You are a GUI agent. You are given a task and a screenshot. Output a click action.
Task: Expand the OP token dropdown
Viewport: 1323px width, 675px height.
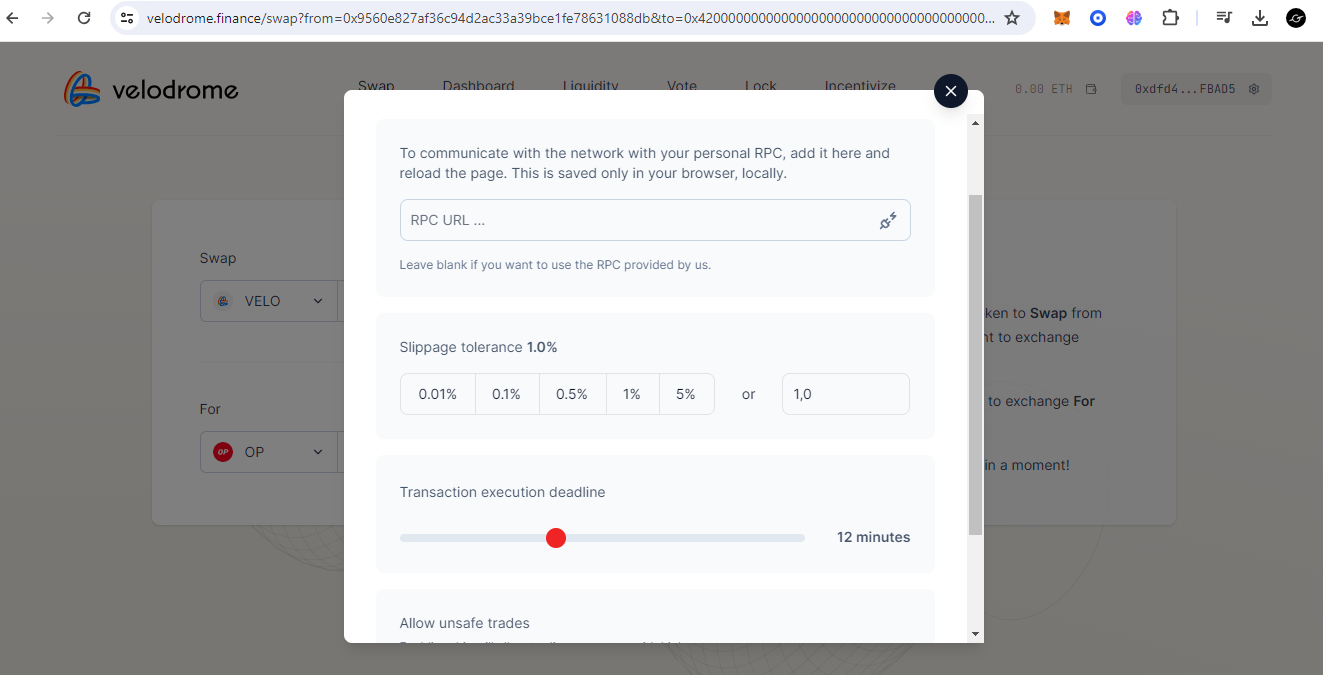[318, 452]
